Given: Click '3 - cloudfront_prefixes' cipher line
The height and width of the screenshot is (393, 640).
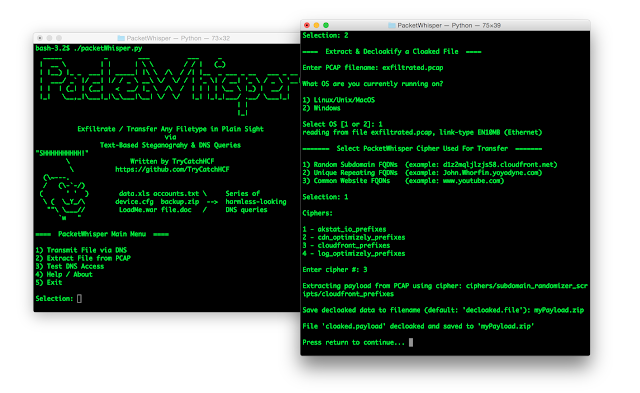Looking at the screenshot, I should [x=346, y=245].
